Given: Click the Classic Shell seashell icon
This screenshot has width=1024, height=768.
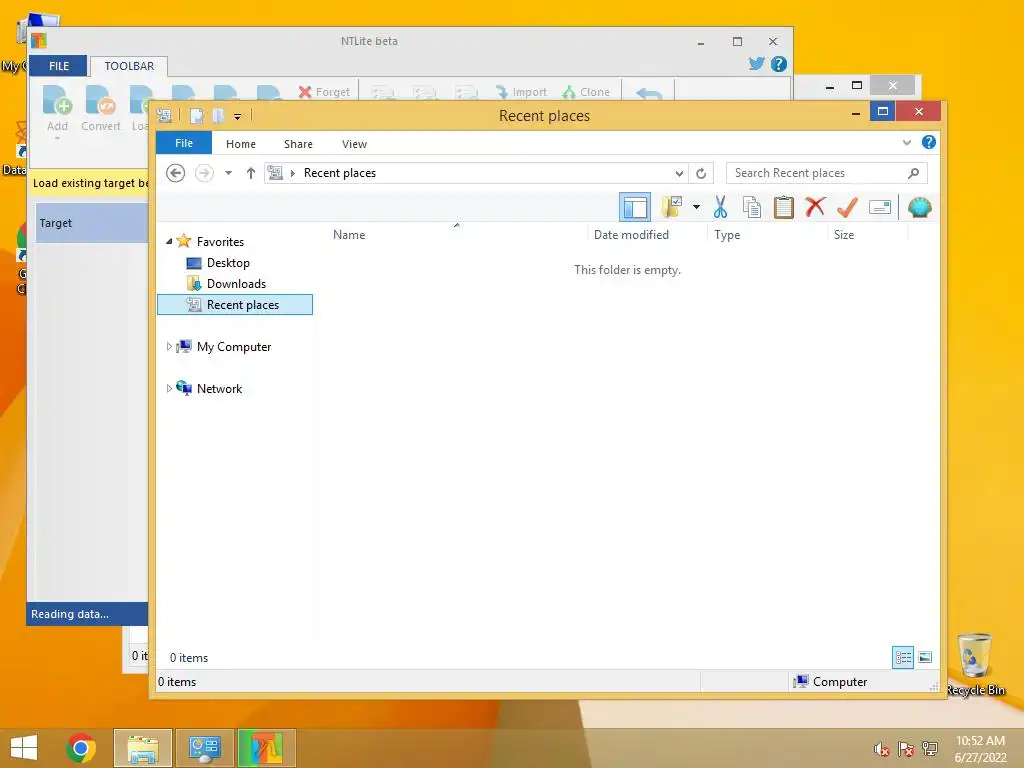Looking at the screenshot, I should tap(920, 208).
